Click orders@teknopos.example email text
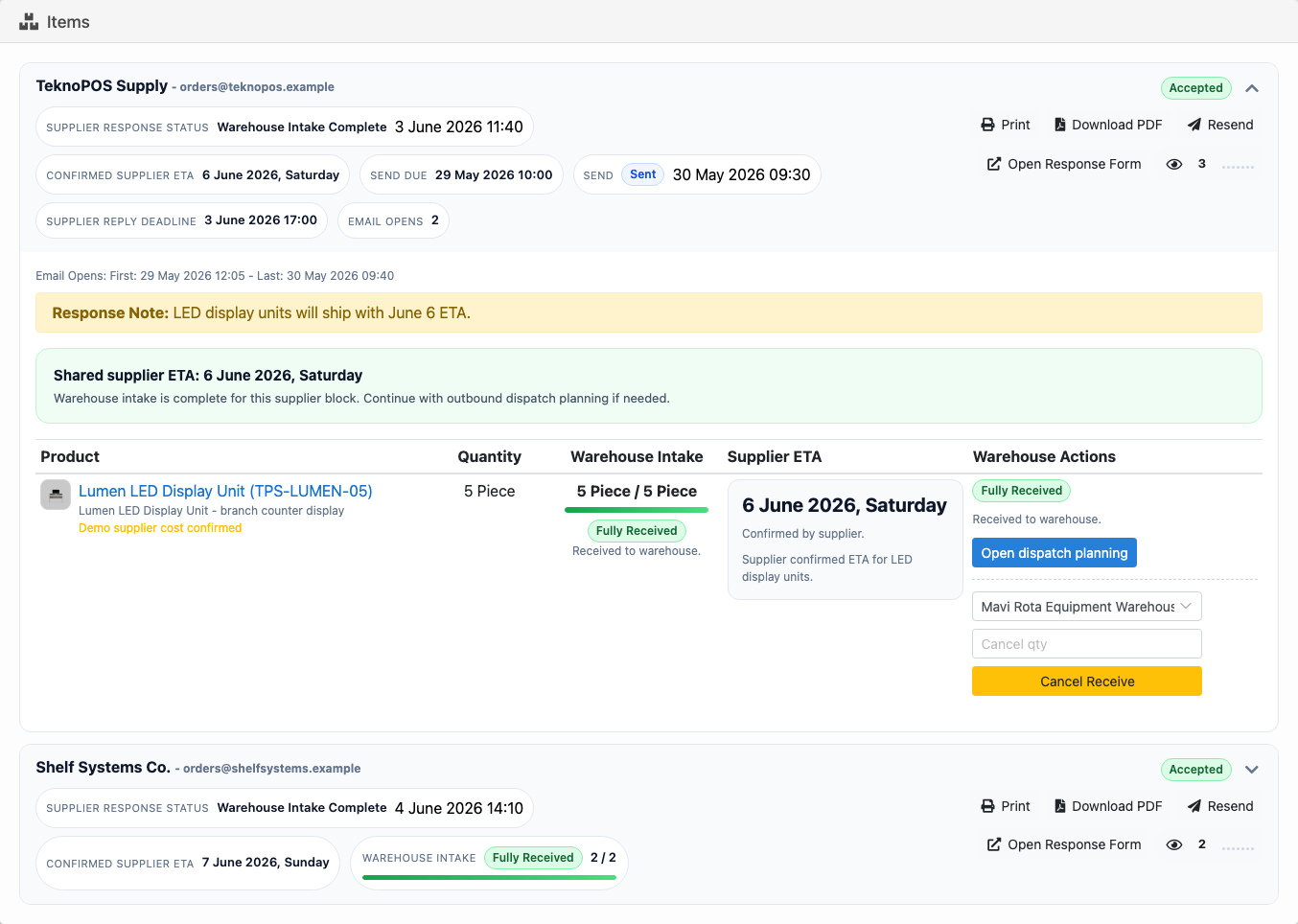The image size is (1298, 924). point(257,86)
